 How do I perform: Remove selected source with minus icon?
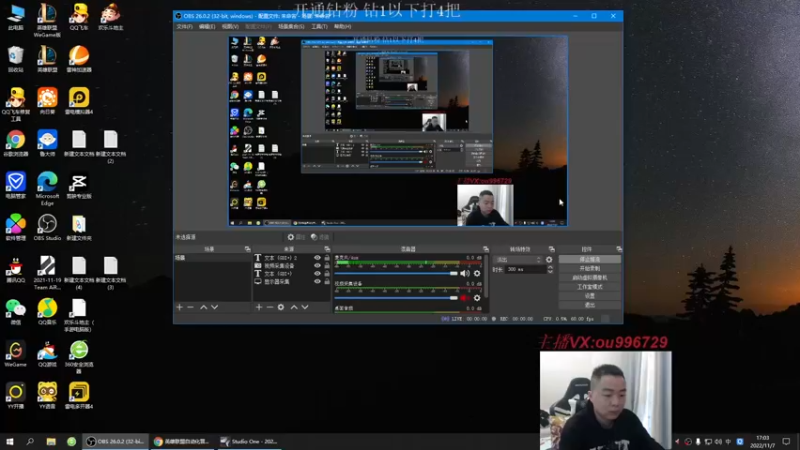click(x=270, y=307)
